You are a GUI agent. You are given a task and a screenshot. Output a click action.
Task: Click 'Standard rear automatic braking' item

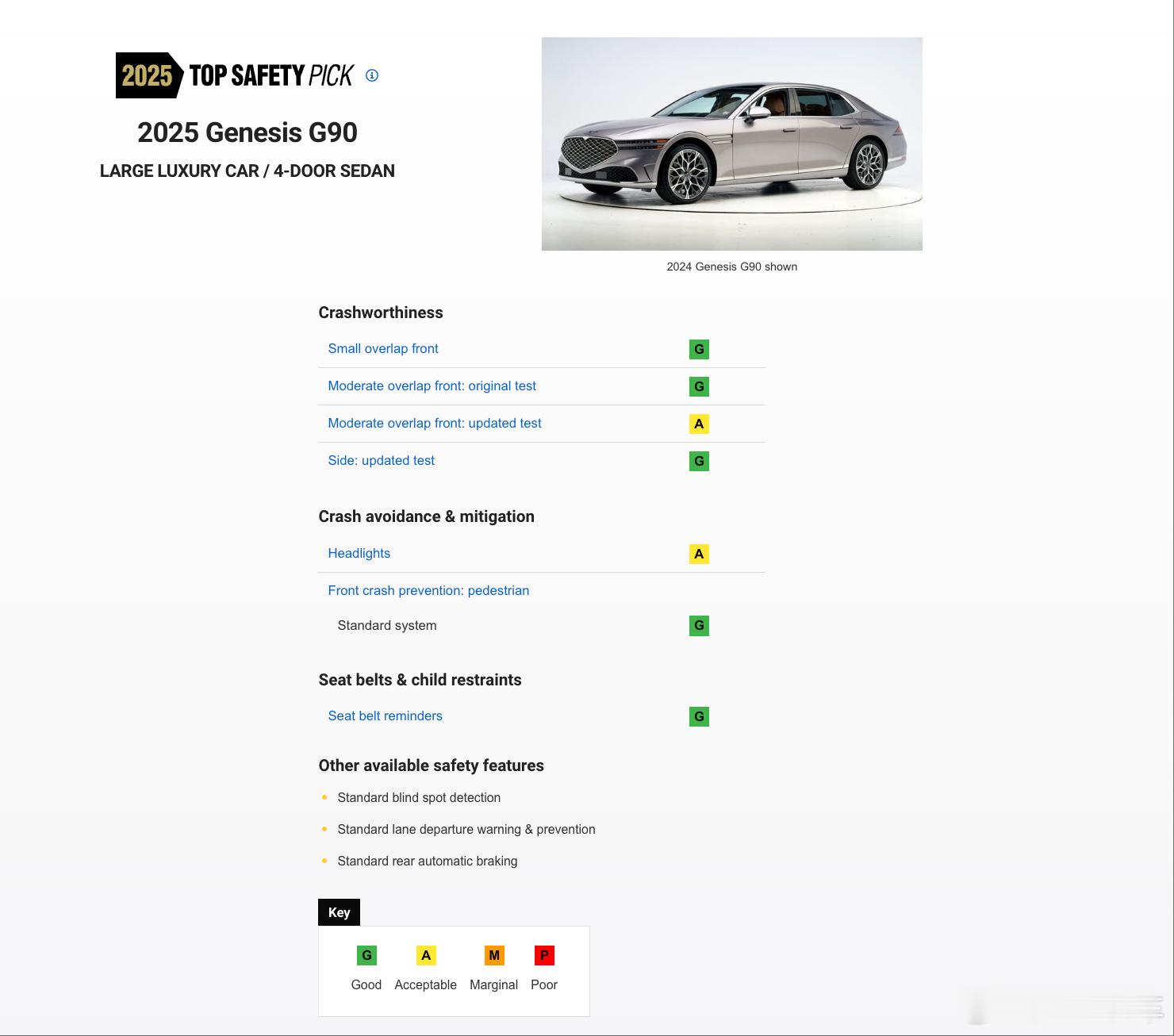pos(428,861)
